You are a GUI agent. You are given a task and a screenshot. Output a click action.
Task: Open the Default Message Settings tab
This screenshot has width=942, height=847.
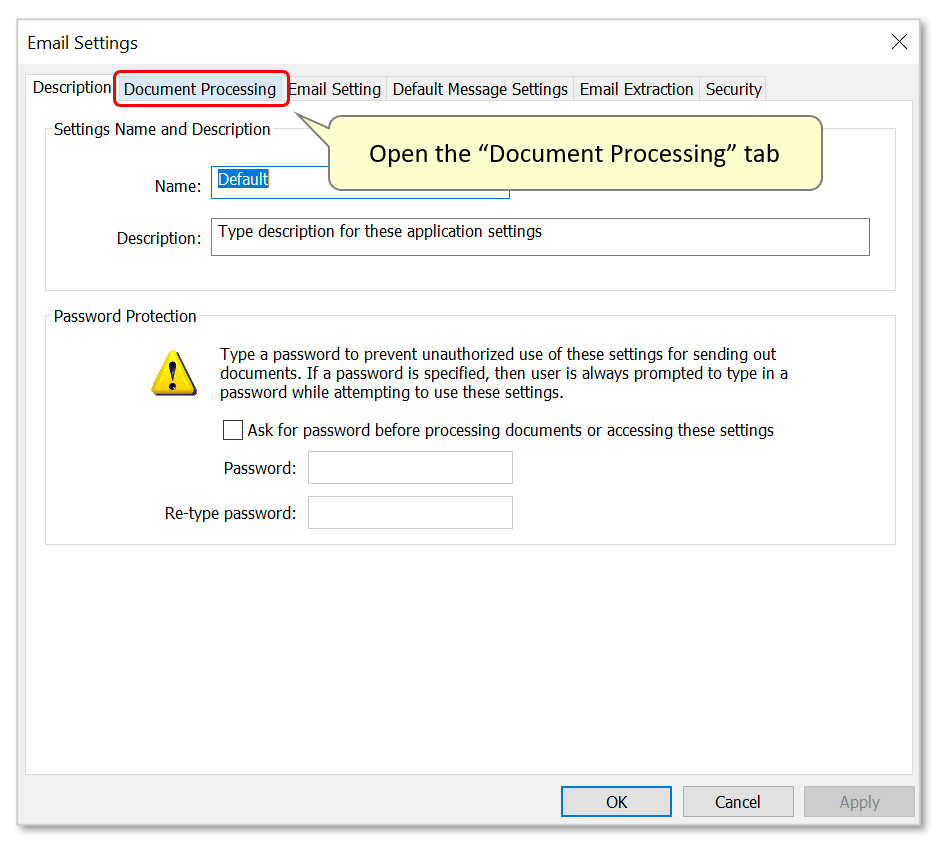pyautogui.click(x=479, y=89)
